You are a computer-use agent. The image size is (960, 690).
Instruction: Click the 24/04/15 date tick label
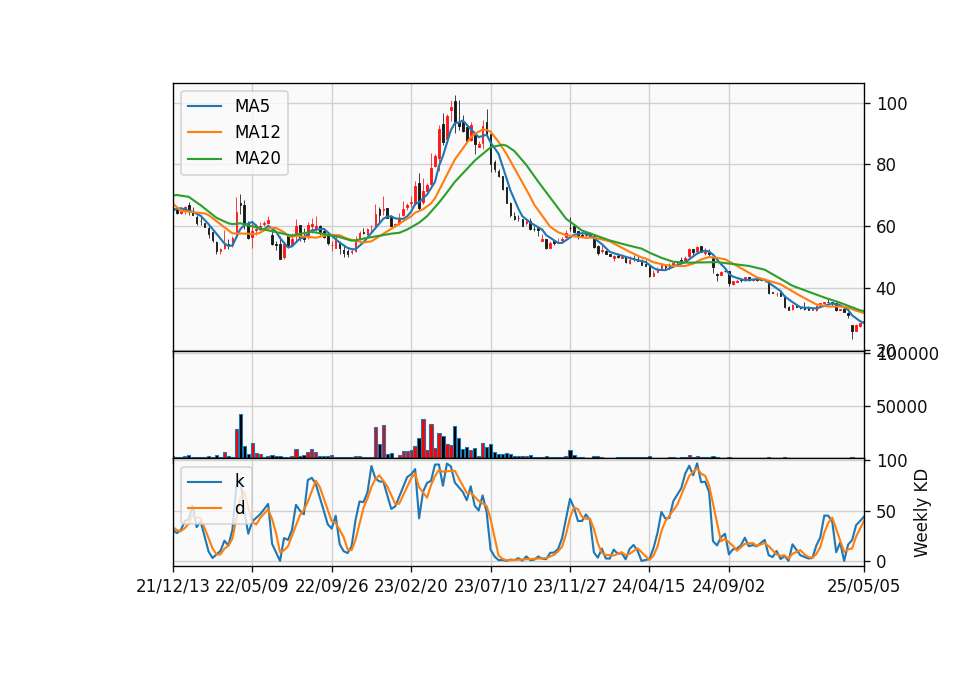(648, 586)
